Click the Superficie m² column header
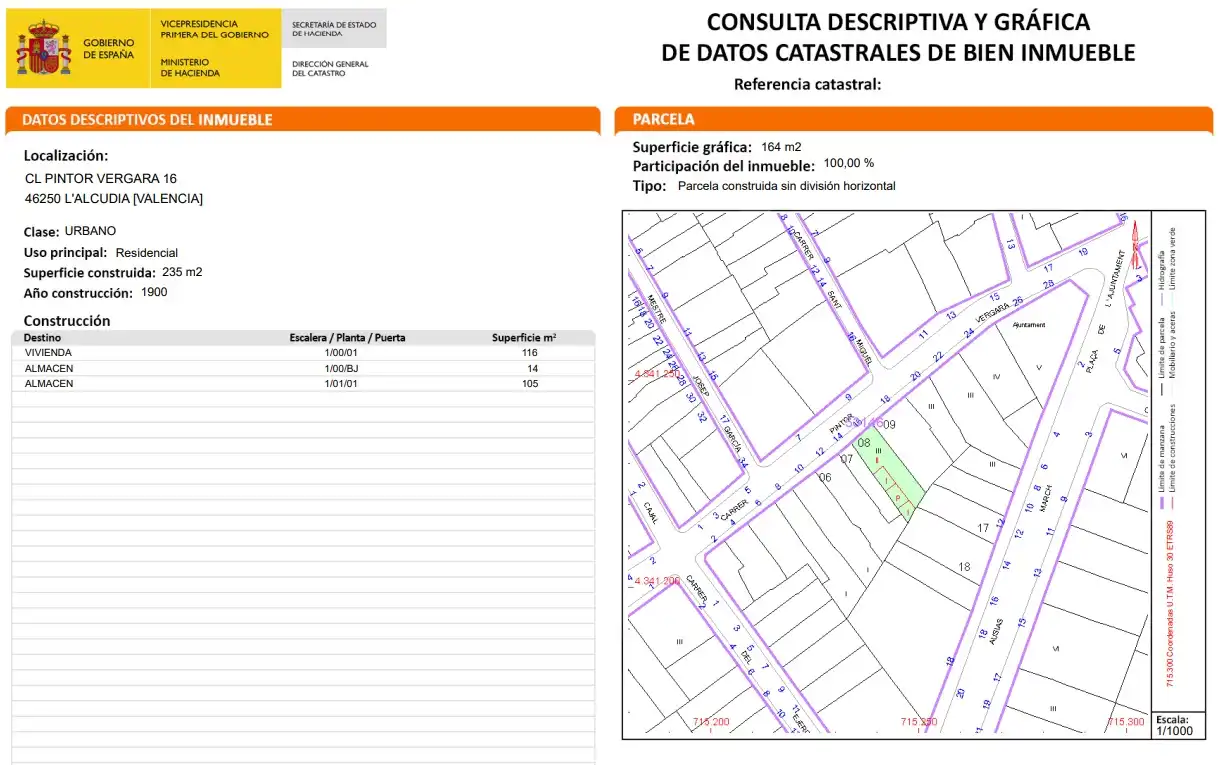This screenshot has height=765, width=1221. pos(524,338)
